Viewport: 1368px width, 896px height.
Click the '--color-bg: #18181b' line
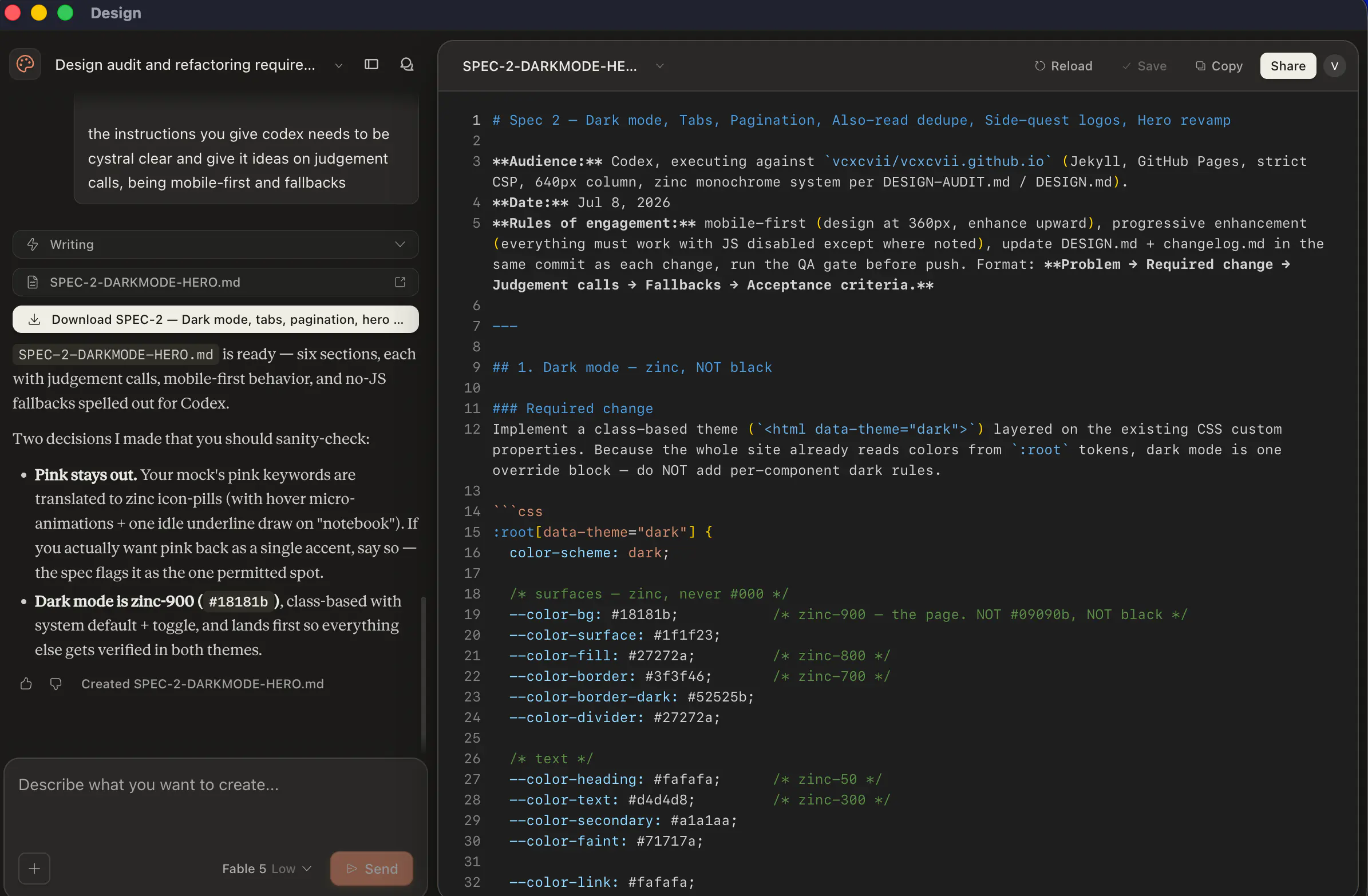click(594, 614)
